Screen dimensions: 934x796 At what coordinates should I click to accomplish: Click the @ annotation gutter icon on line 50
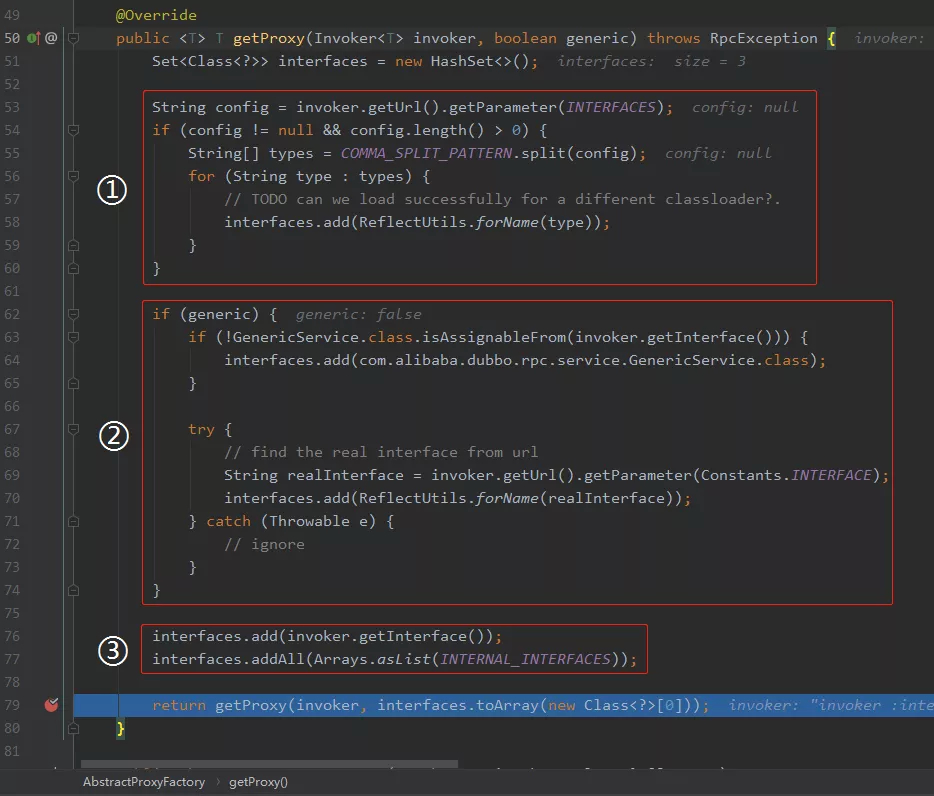click(51, 38)
